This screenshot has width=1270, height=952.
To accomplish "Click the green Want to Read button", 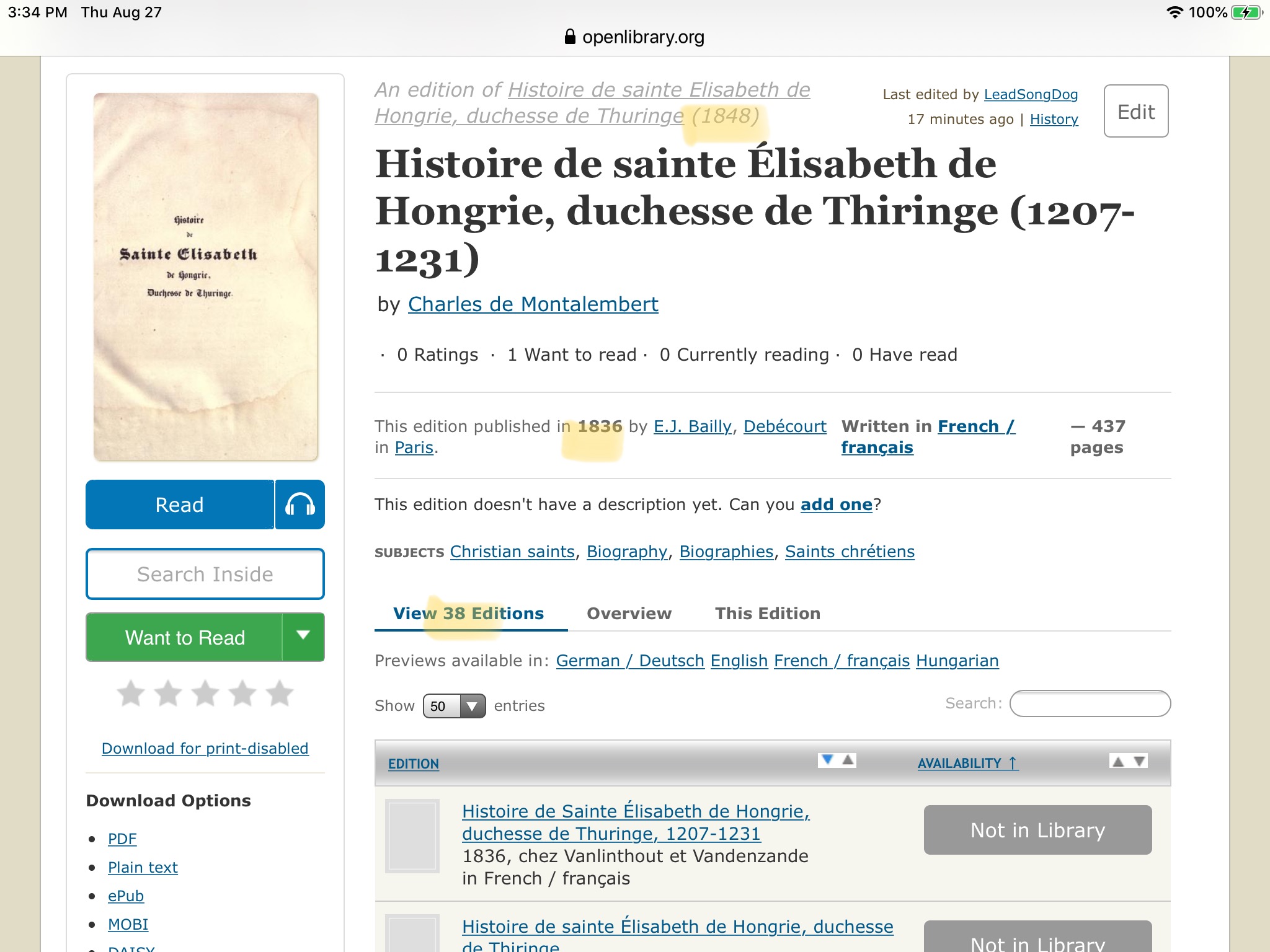I will (184, 637).
